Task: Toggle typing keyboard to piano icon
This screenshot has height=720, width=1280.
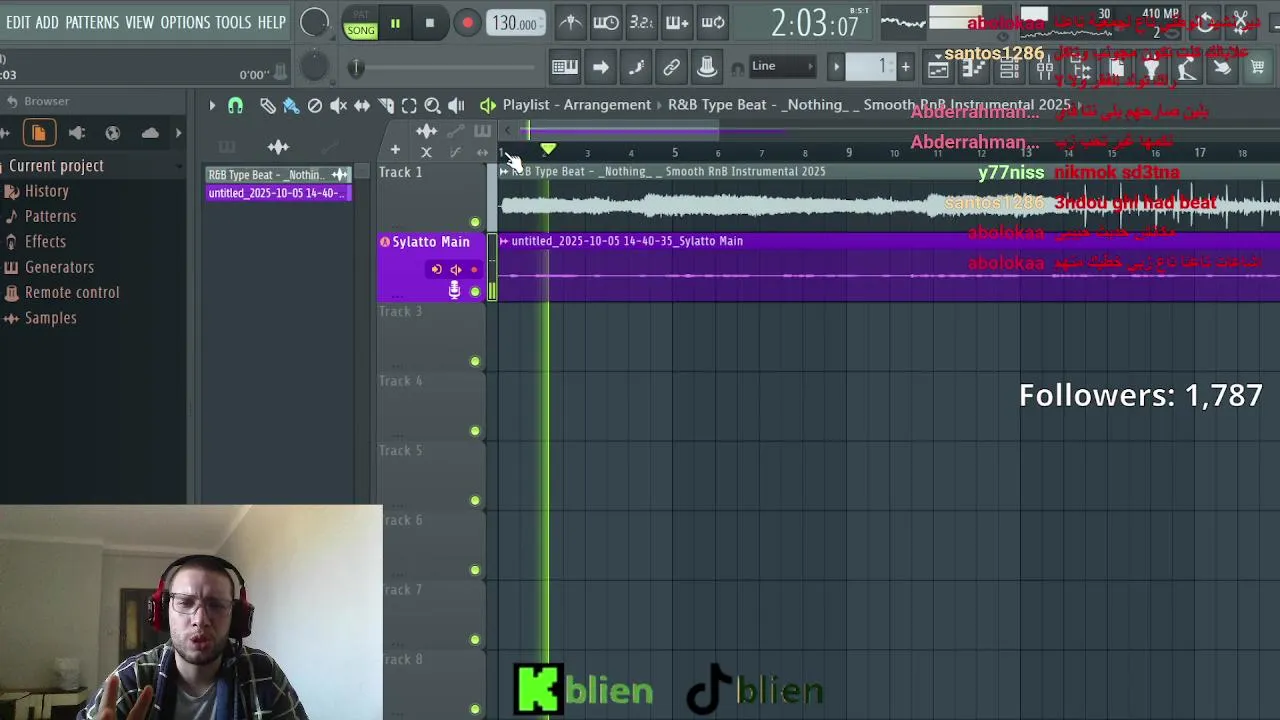Action: [565, 67]
